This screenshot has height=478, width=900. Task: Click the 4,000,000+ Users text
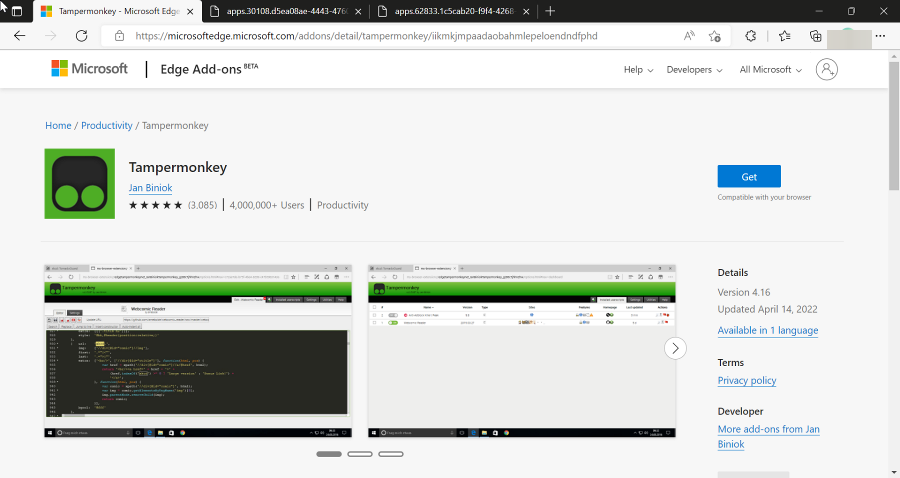pyautogui.click(x=267, y=205)
